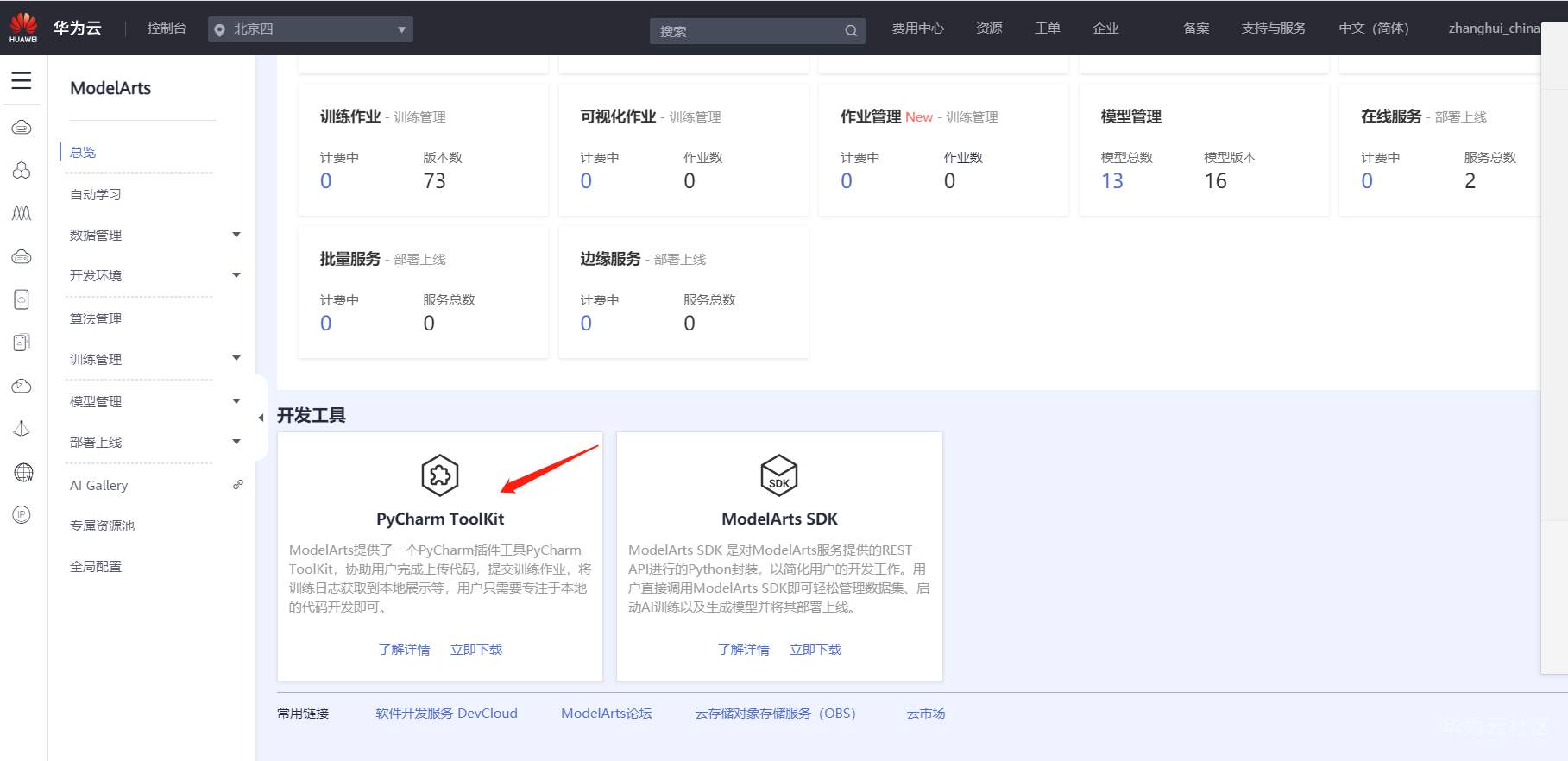This screenshot has height=761, width=1568.
Task: Open the zhanghui_china account menu
Action: coord(1494,28)
